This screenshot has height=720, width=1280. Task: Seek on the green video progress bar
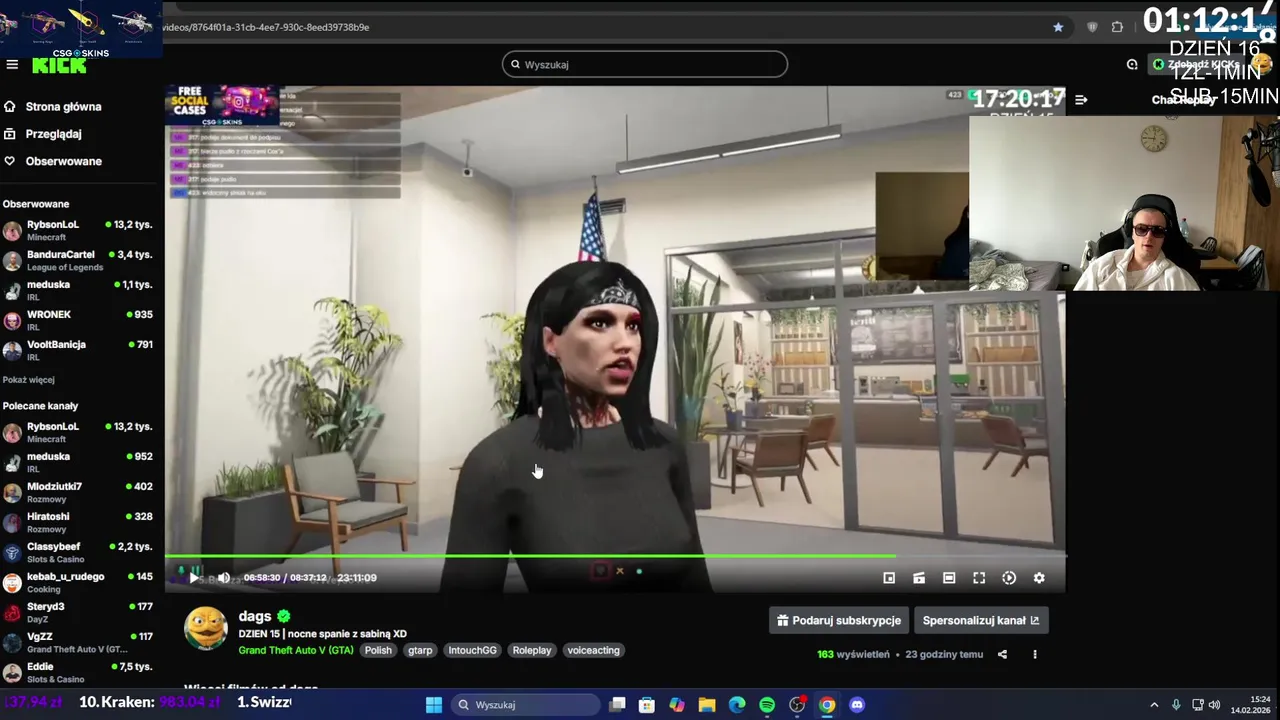click(615, 556)
